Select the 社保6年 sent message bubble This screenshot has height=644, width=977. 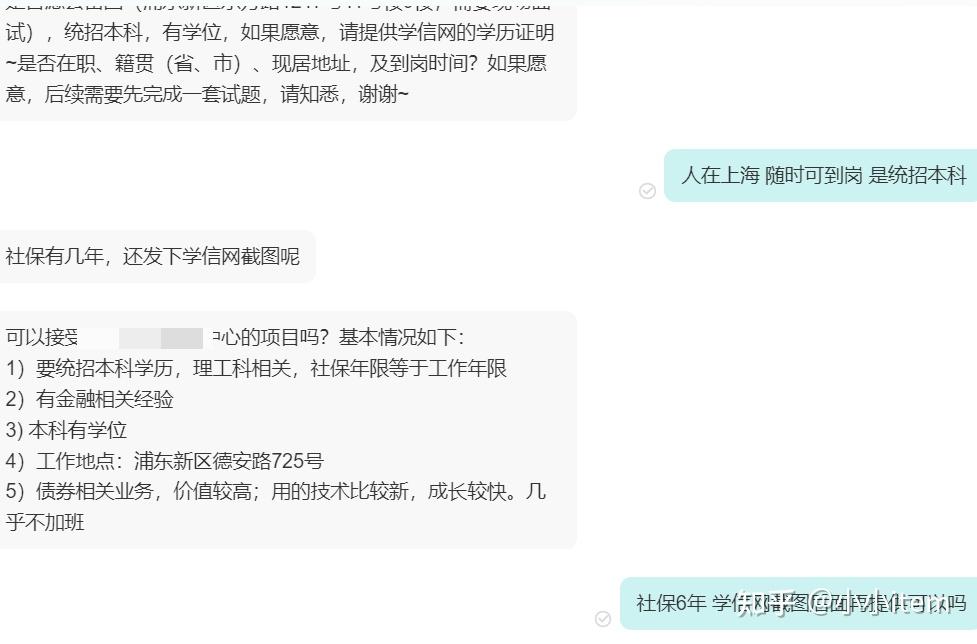(799, 604)
